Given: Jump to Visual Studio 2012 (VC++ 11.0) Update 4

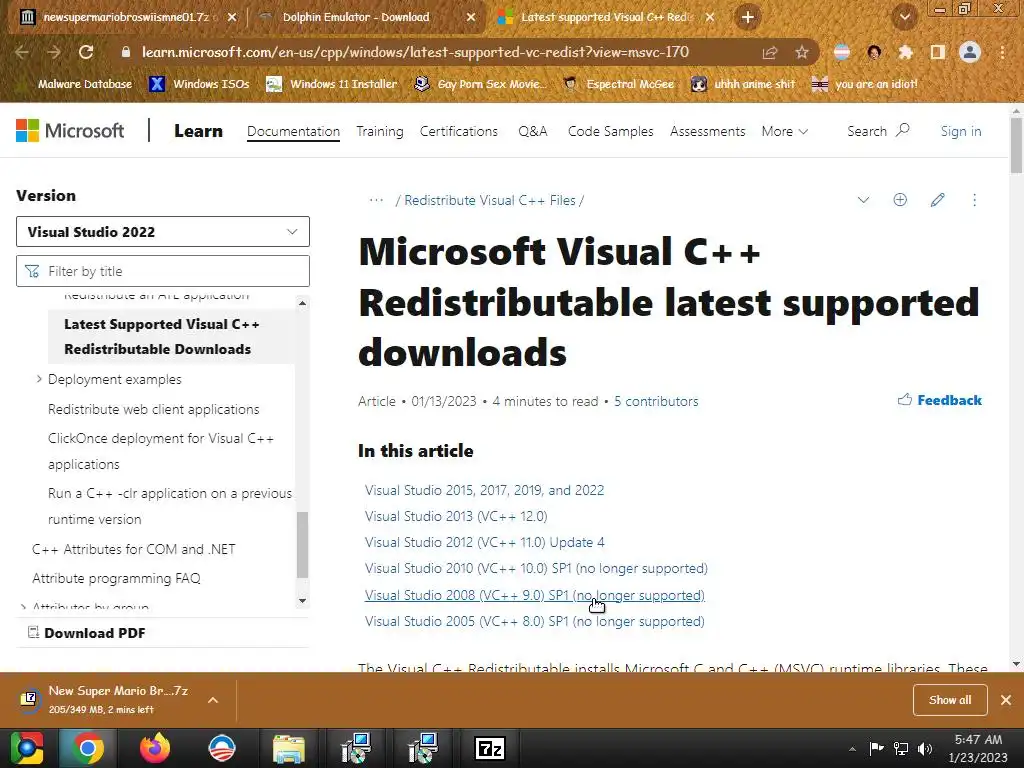Looking at the screenshot, I should click(485, 542).
